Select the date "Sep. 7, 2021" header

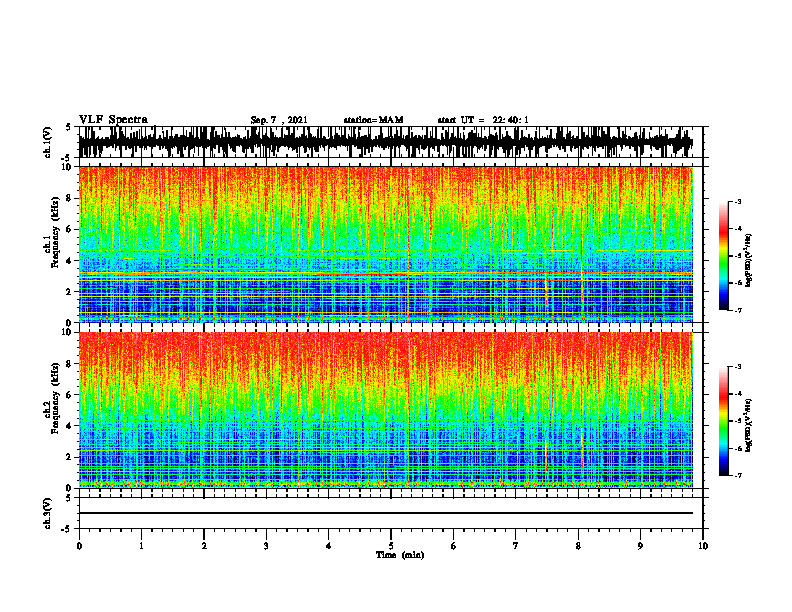279,120
